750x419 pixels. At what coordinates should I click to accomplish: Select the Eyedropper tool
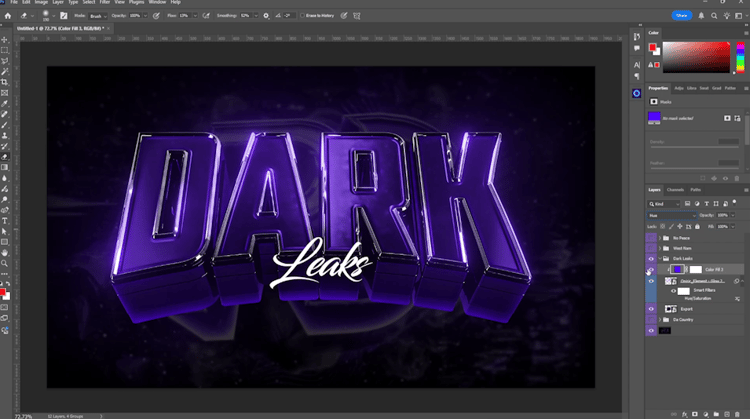click(5, 103)
